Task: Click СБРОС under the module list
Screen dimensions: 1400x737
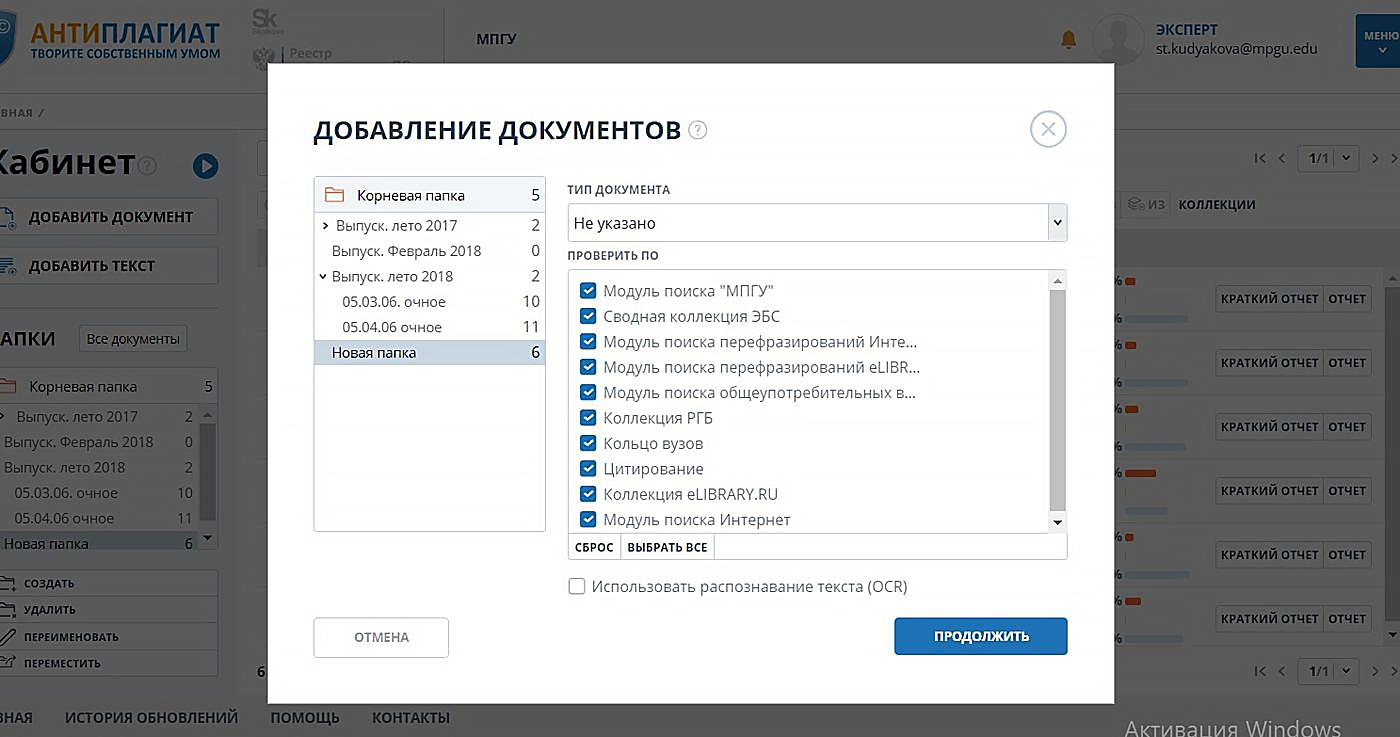Action: click(594, 547)
